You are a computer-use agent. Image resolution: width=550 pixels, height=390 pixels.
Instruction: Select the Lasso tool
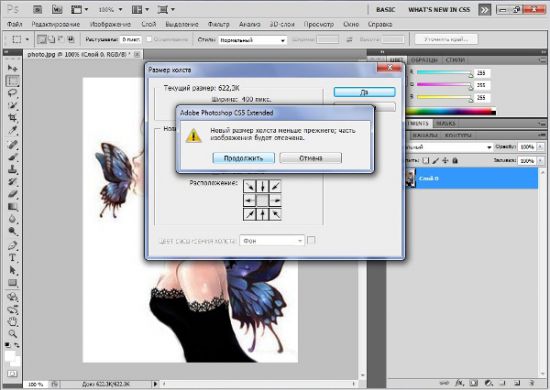(x=13, y=93)
